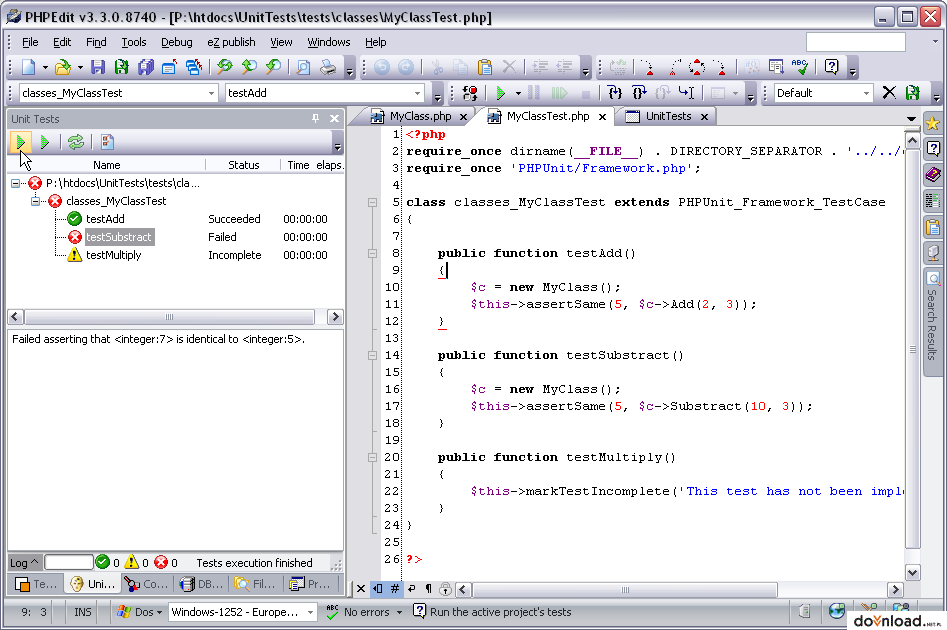Click the star Favorites sidebar icon
Screen dimensions: 947x630
point(933,124)
